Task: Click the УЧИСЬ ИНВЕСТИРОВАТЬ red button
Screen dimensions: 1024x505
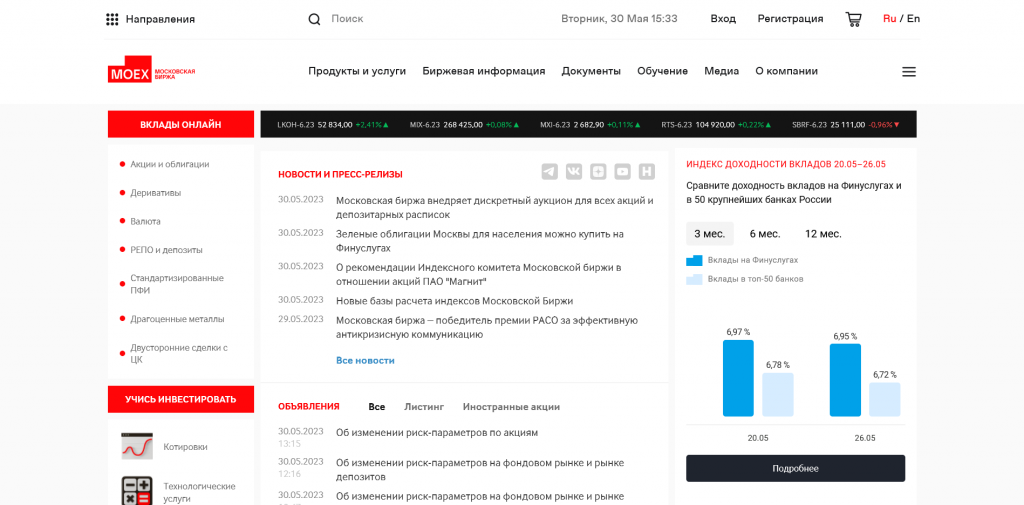Action: click(181, 399)
